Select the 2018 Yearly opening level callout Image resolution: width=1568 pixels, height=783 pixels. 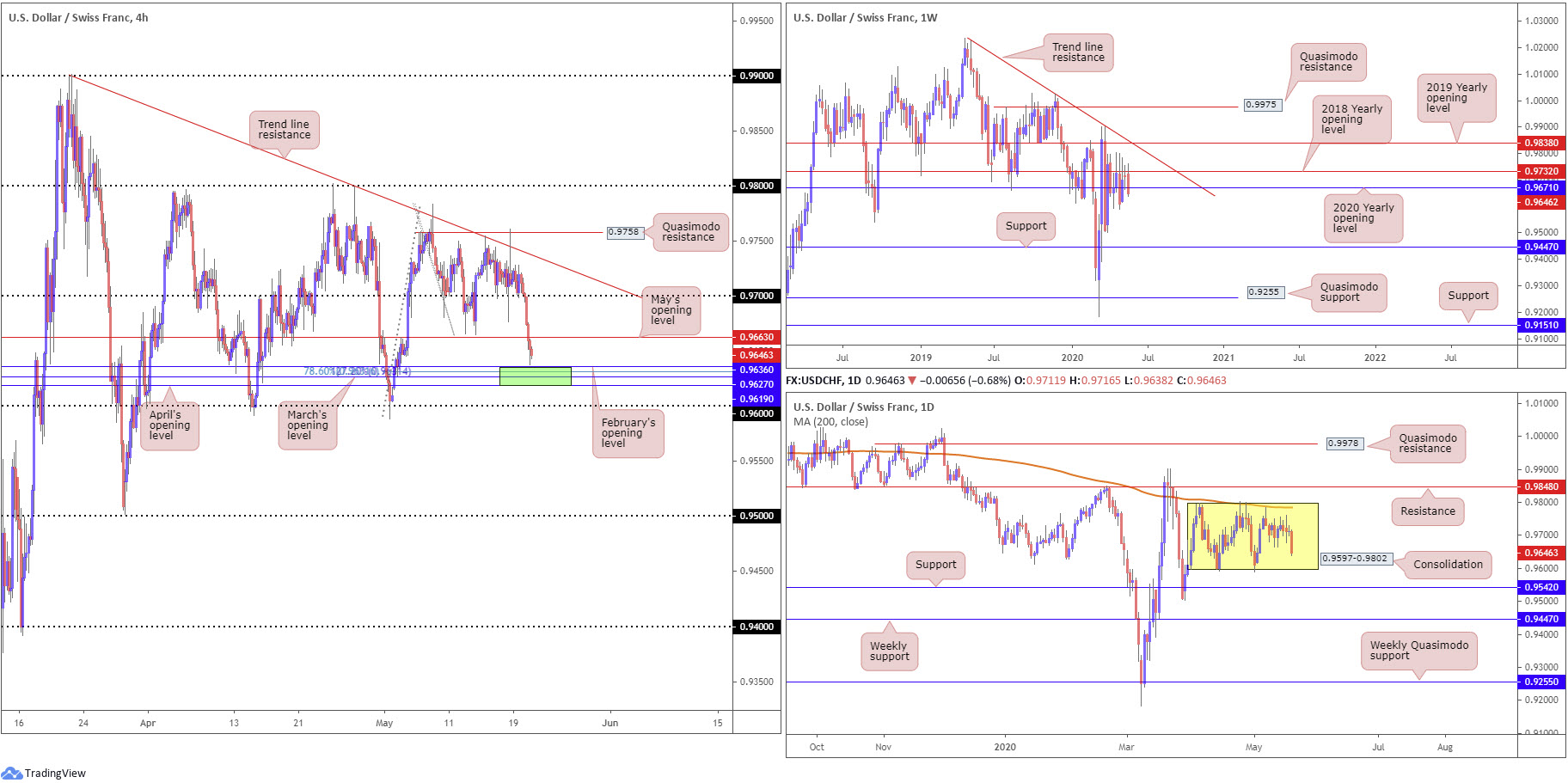(x=1351, y=119)
